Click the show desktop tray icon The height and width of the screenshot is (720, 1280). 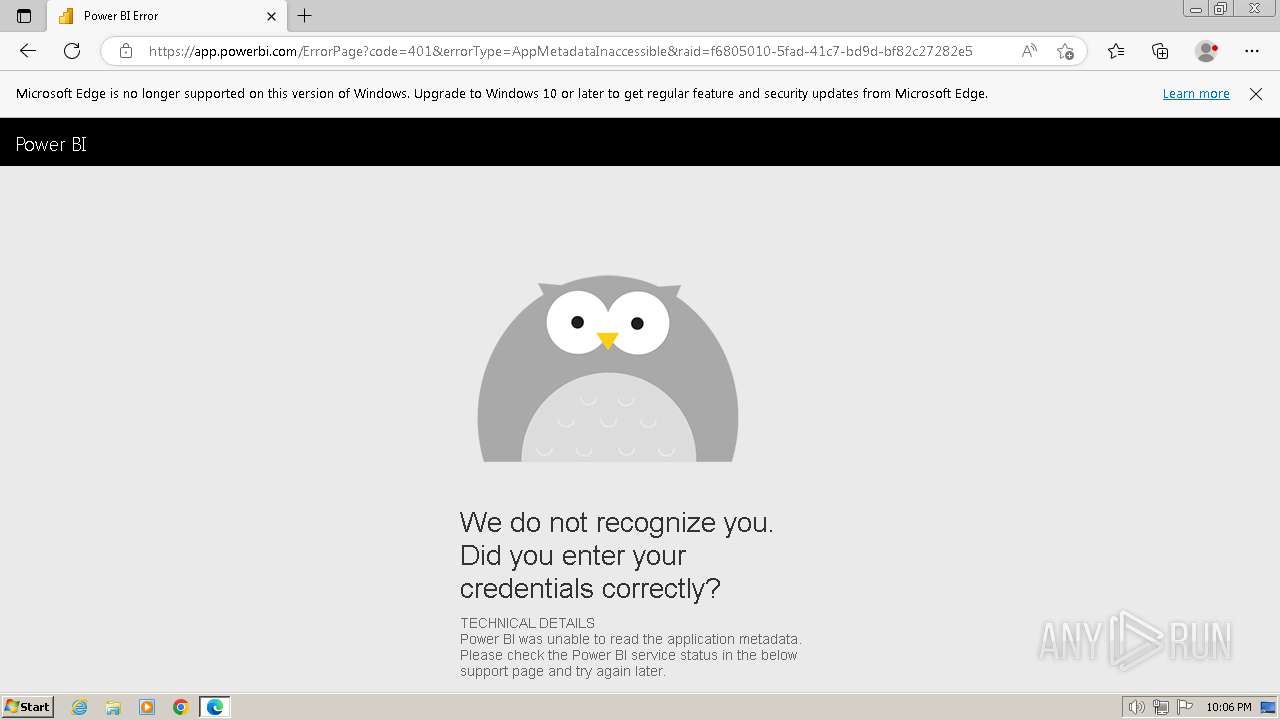click(1268, 707)
